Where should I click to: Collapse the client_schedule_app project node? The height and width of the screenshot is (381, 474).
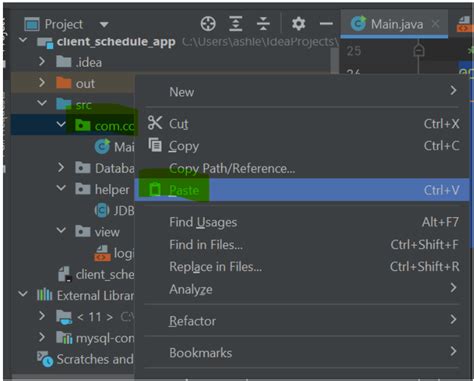23,41
